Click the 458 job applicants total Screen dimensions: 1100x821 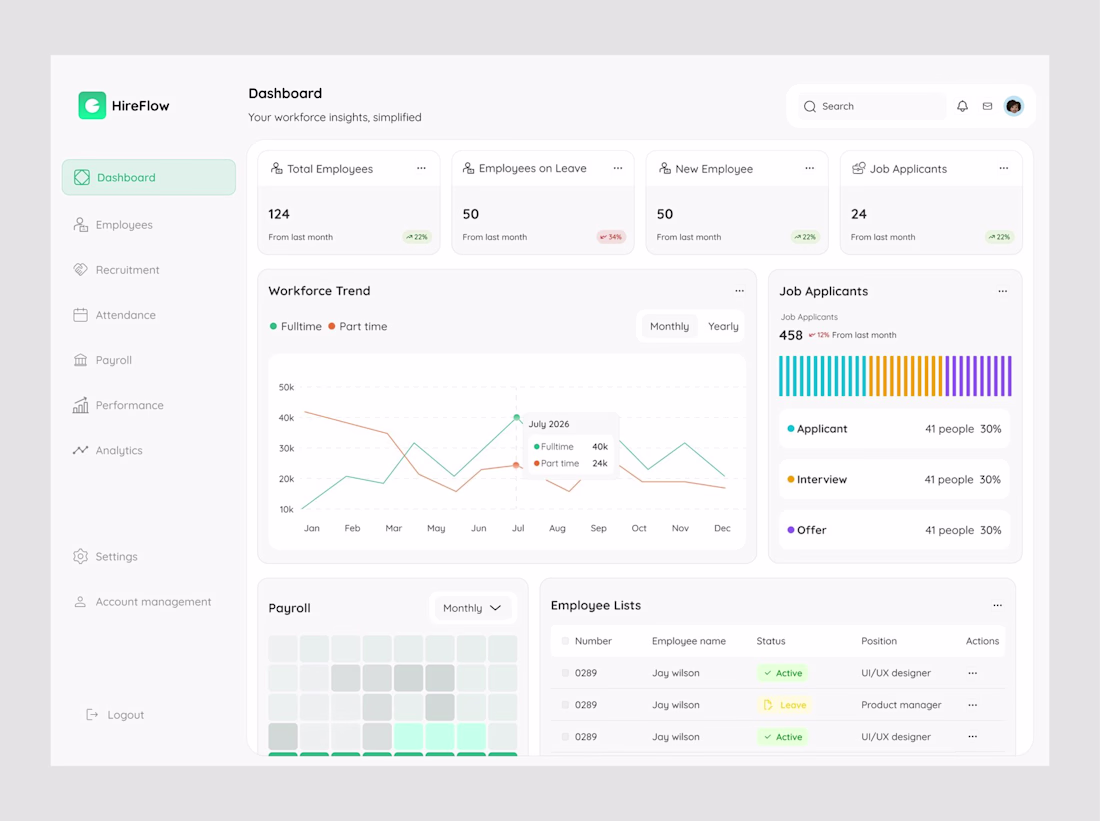791,335
